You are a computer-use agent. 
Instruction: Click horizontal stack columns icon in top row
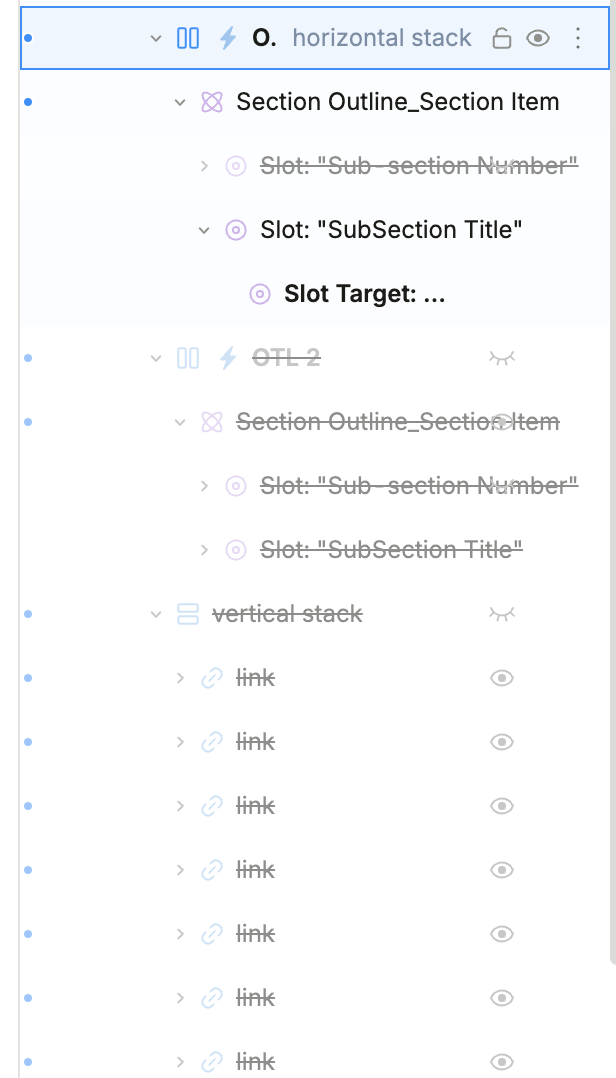coord(188,39)
